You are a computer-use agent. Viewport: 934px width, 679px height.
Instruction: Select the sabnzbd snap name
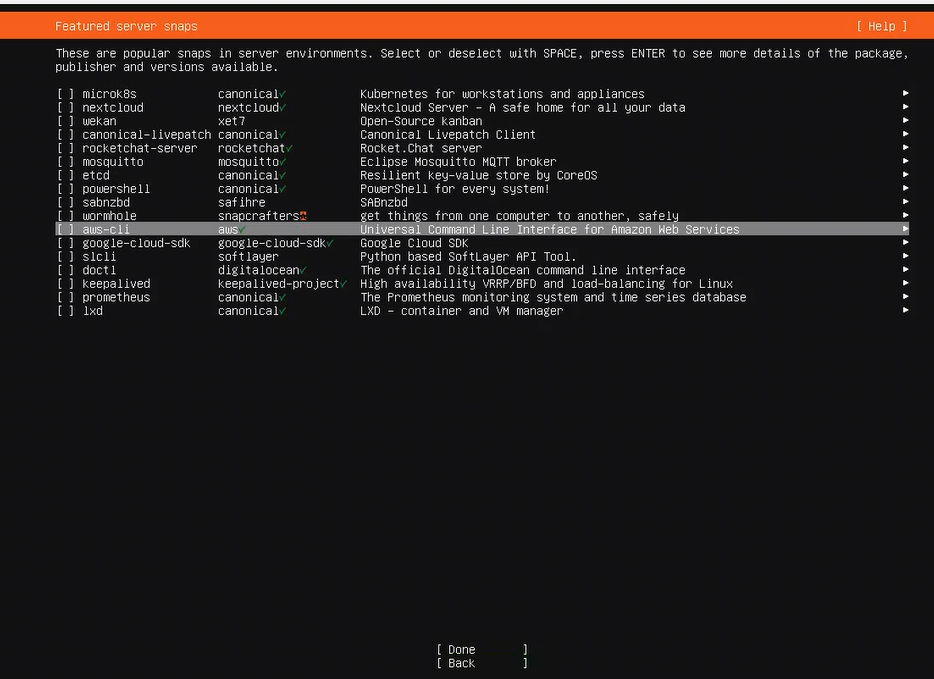click(x=106, y=202)
